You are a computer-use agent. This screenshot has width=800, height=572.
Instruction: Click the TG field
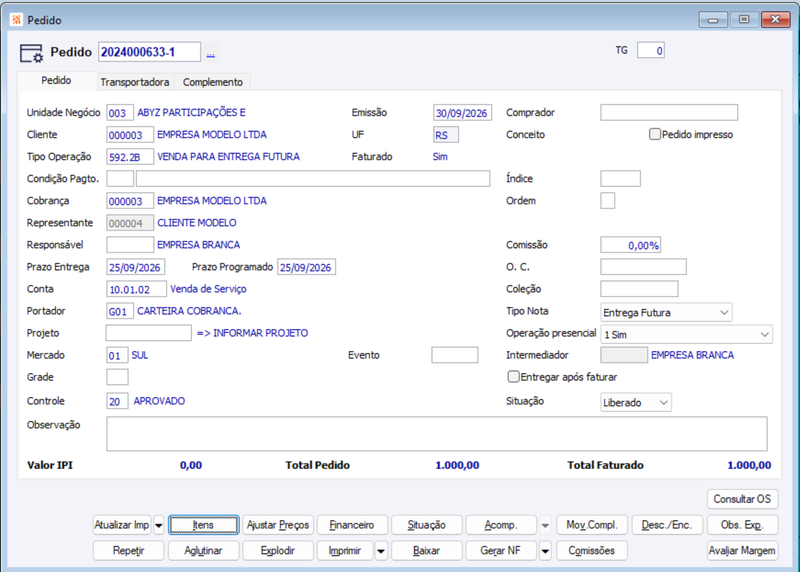point(651,51)
